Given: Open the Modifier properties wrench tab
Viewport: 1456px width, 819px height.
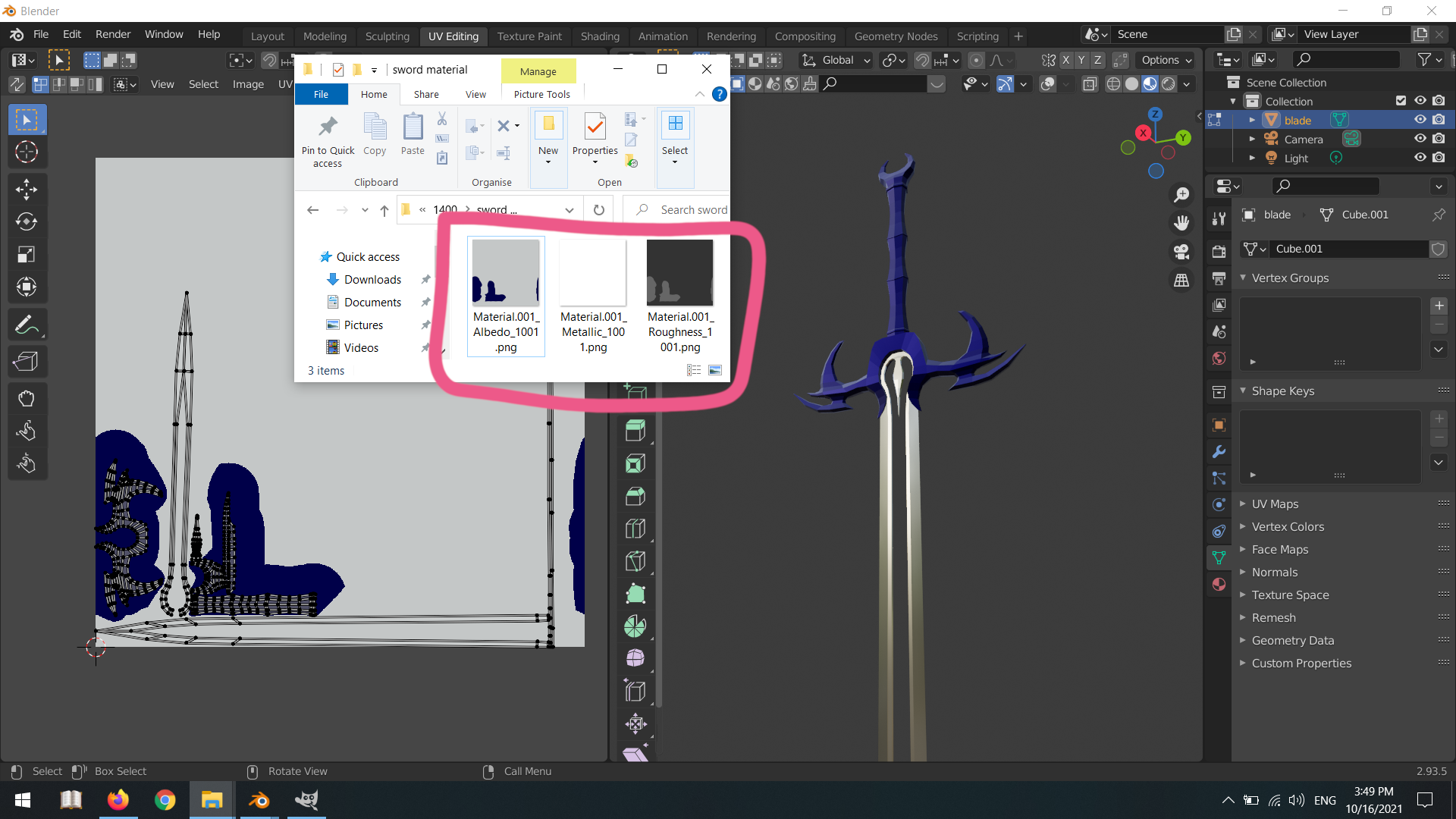Looking at the screenshot, I should tap(1219, 452).
